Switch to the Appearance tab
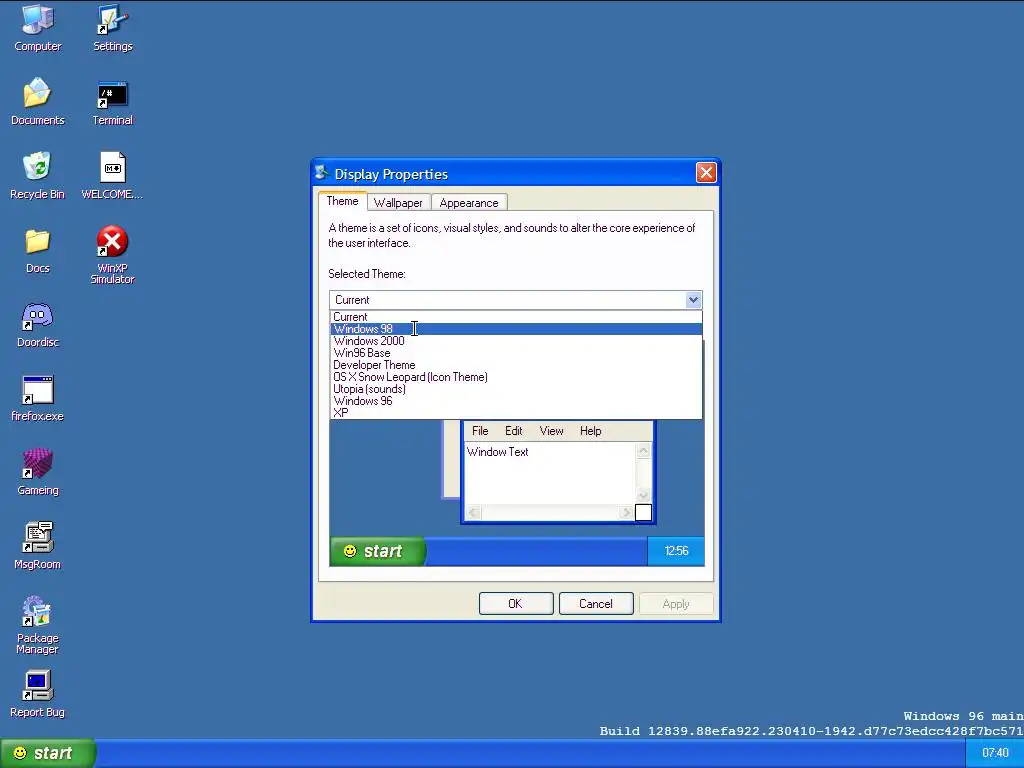Image resolution: width=1024 pixels, height=768 pixels. click(x=468, y=202)
